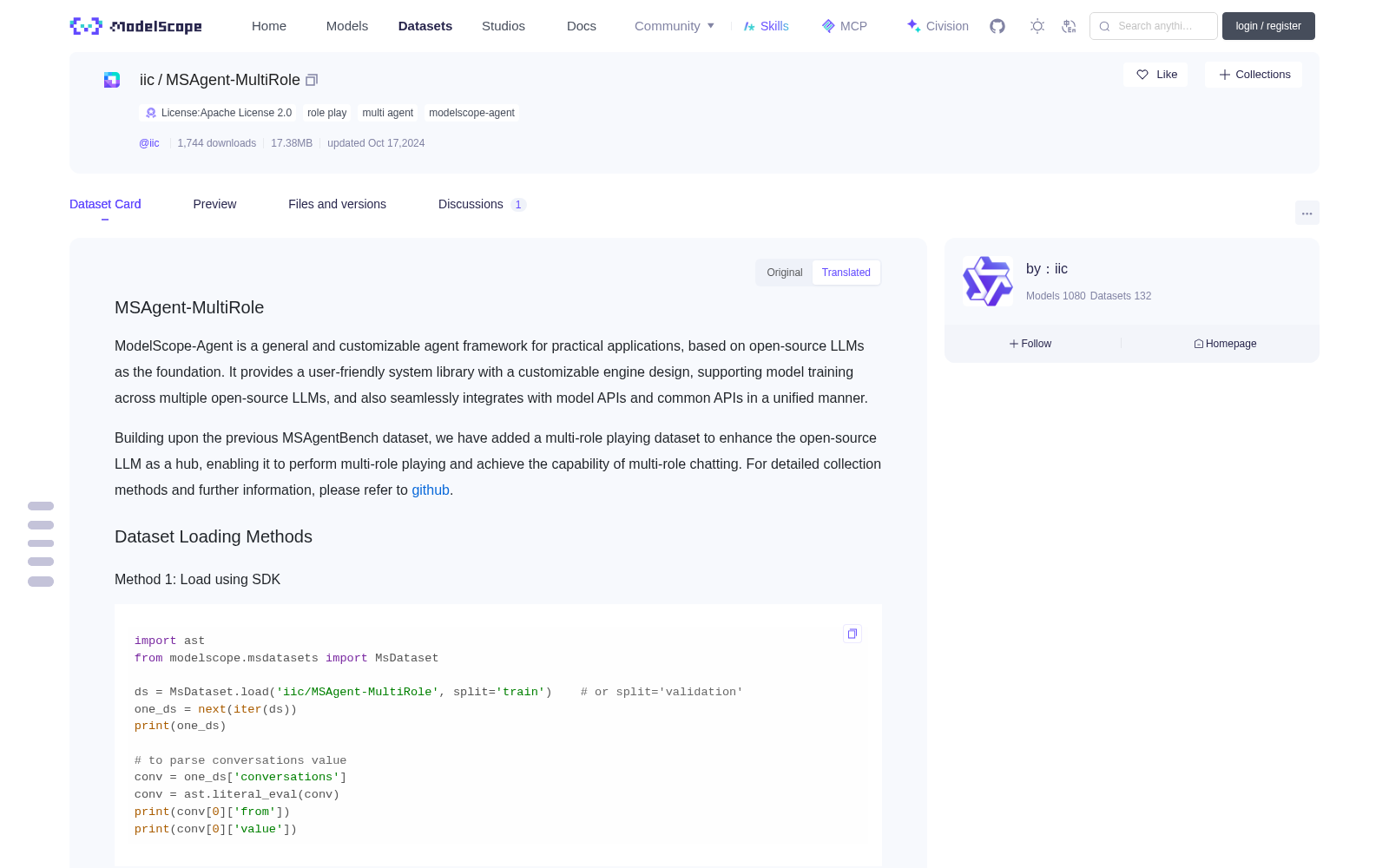Expand the Community dropdown menu

click(675, 26)
